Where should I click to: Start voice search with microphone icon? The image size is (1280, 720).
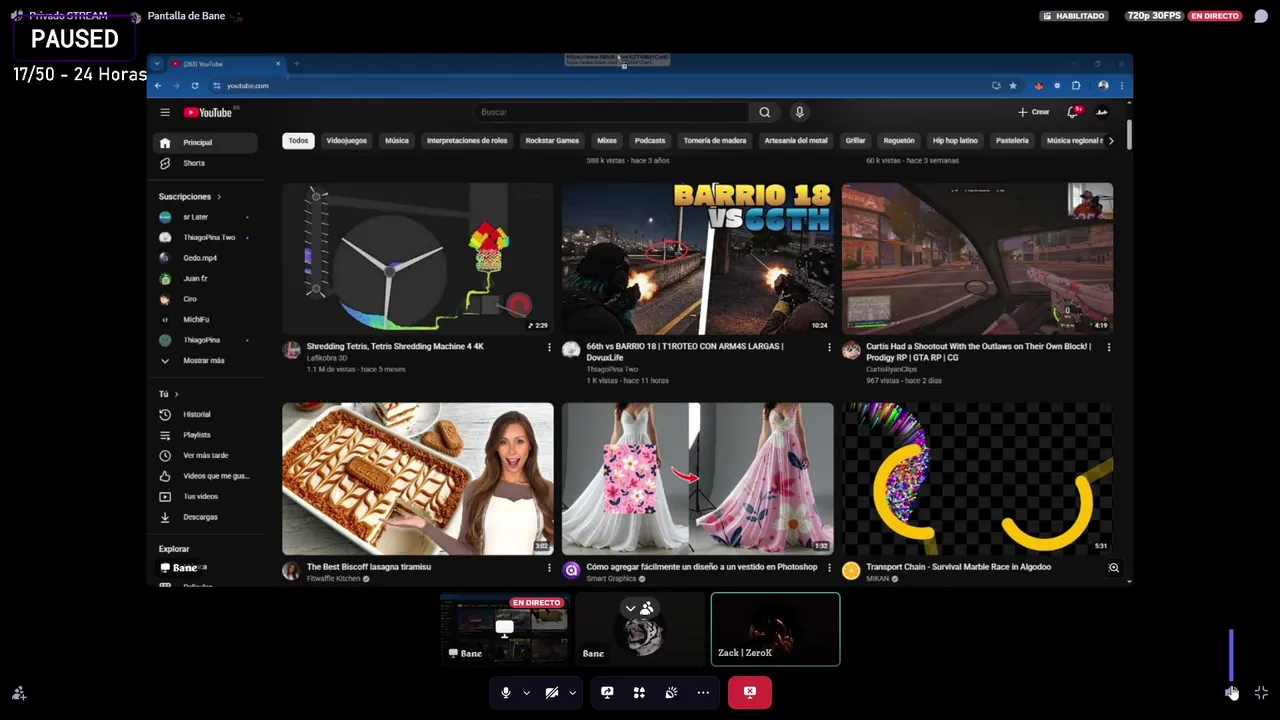pos(799,112)
